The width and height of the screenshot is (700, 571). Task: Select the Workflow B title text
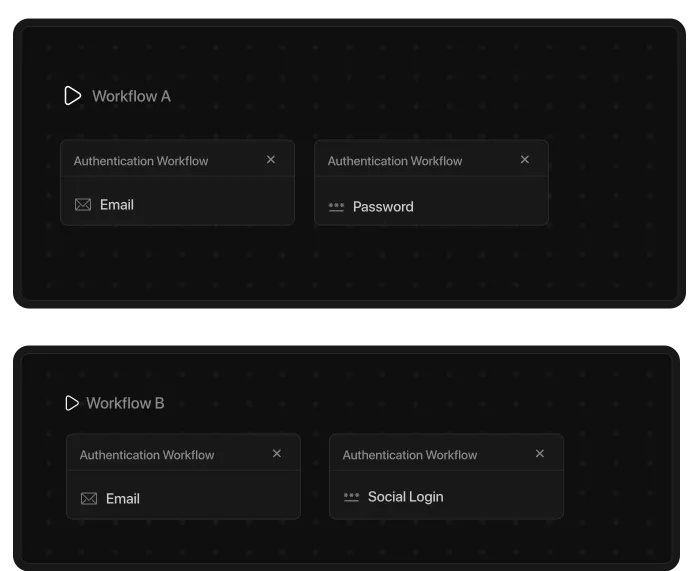click(125, 403)
